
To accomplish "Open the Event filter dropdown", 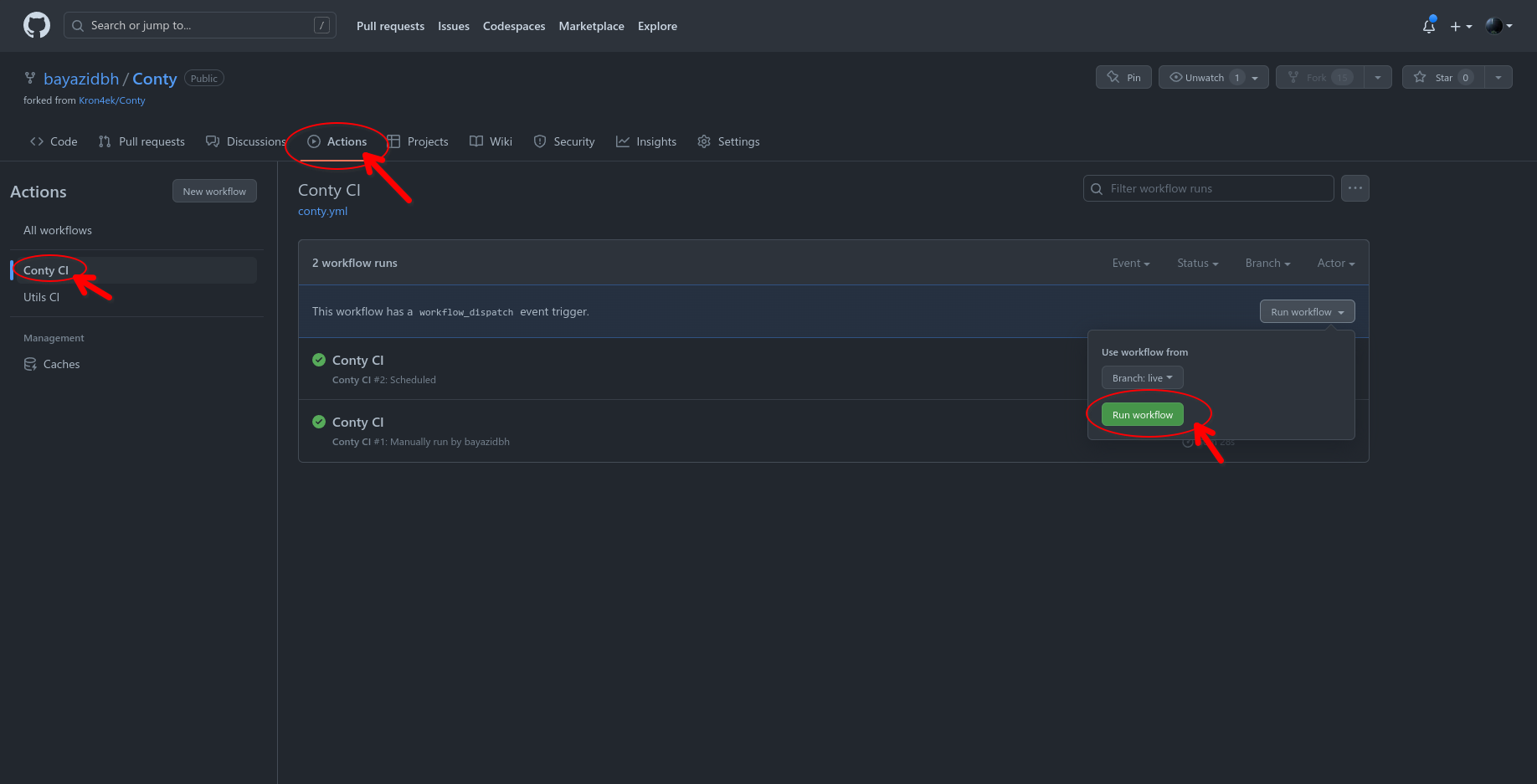I will [x=1131, y=263].
